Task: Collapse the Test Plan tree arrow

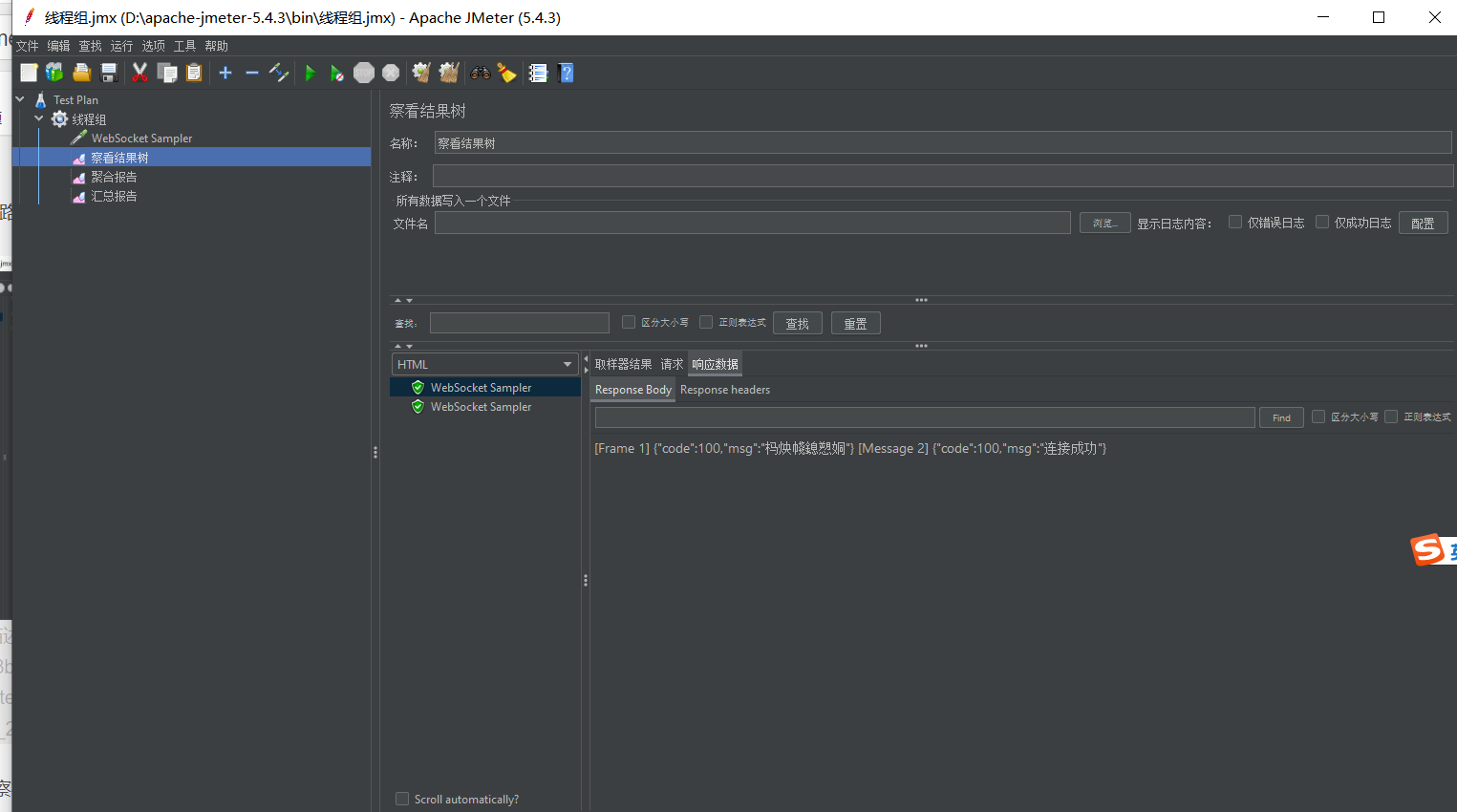Action: click(20, 99)
